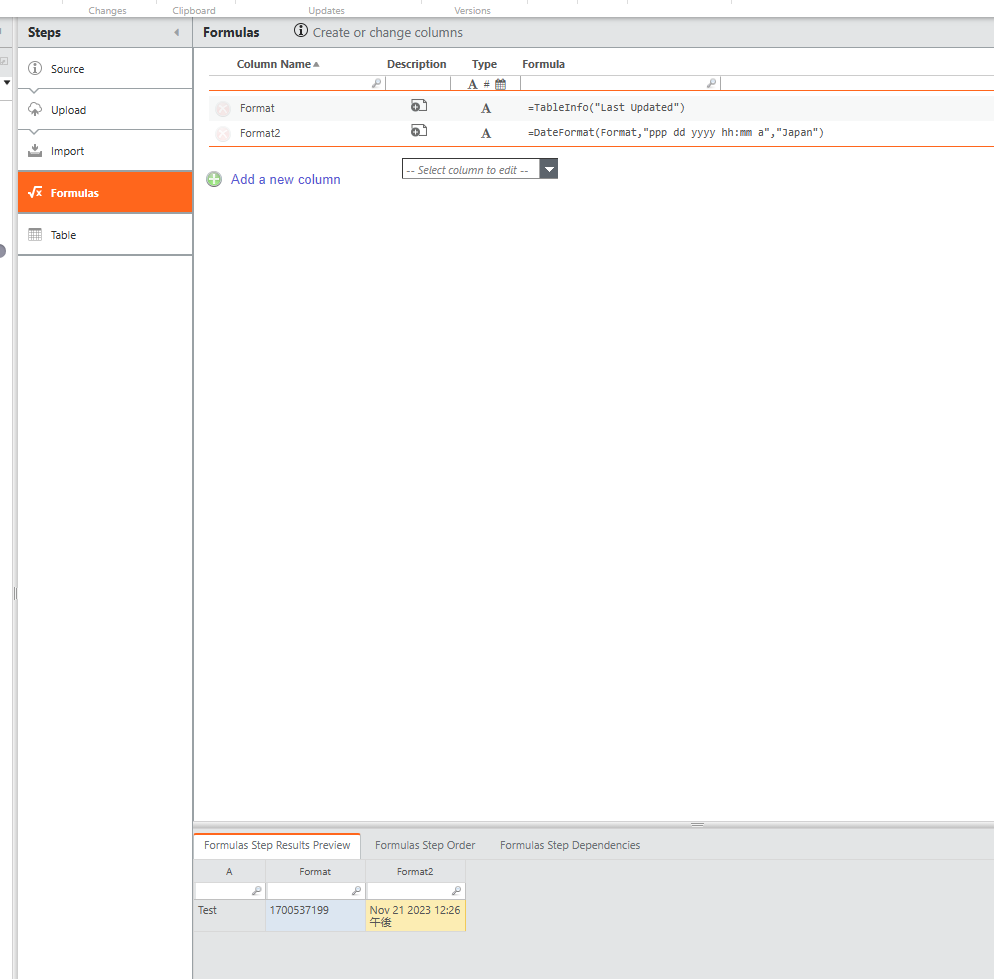Click text type icon for Format
The image size is (994, 979).
486,108
